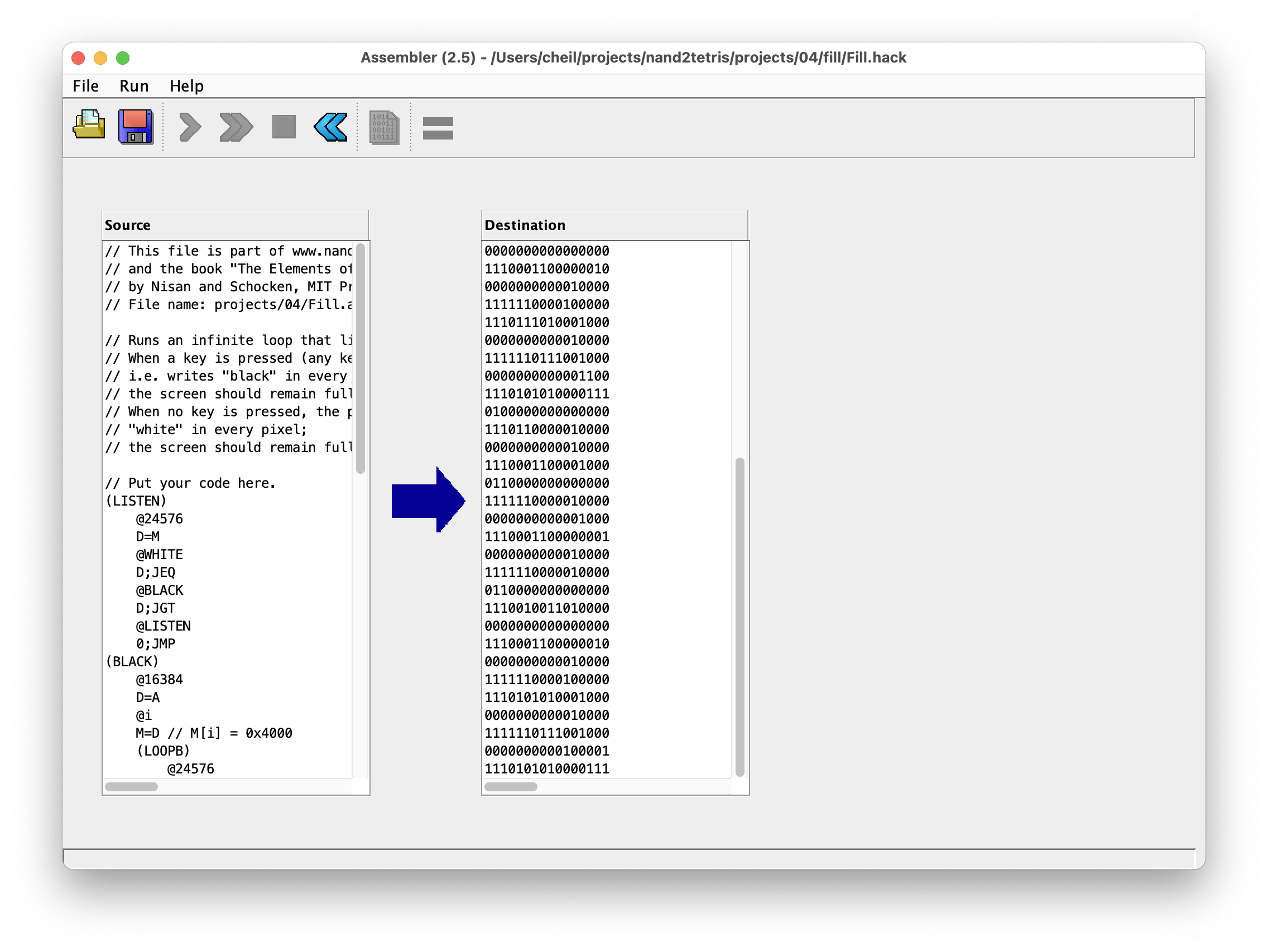The width and height of the screenshot is (1268, 952).
Task: Select the first Destination binary line
Action: (x=546, y=251)
